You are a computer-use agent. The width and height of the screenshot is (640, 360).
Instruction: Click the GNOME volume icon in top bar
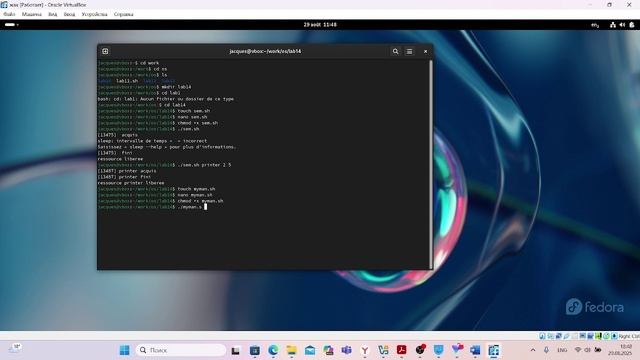coord(622,25)
